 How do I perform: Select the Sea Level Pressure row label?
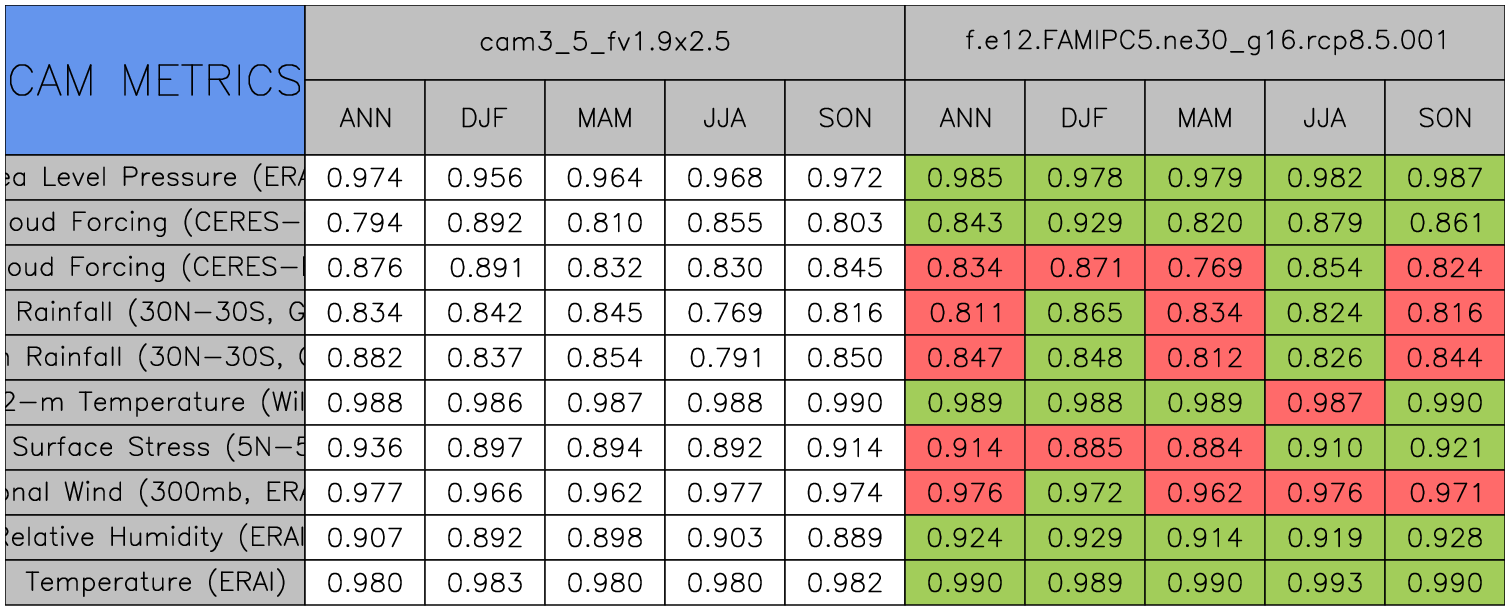tap(154, 178)
